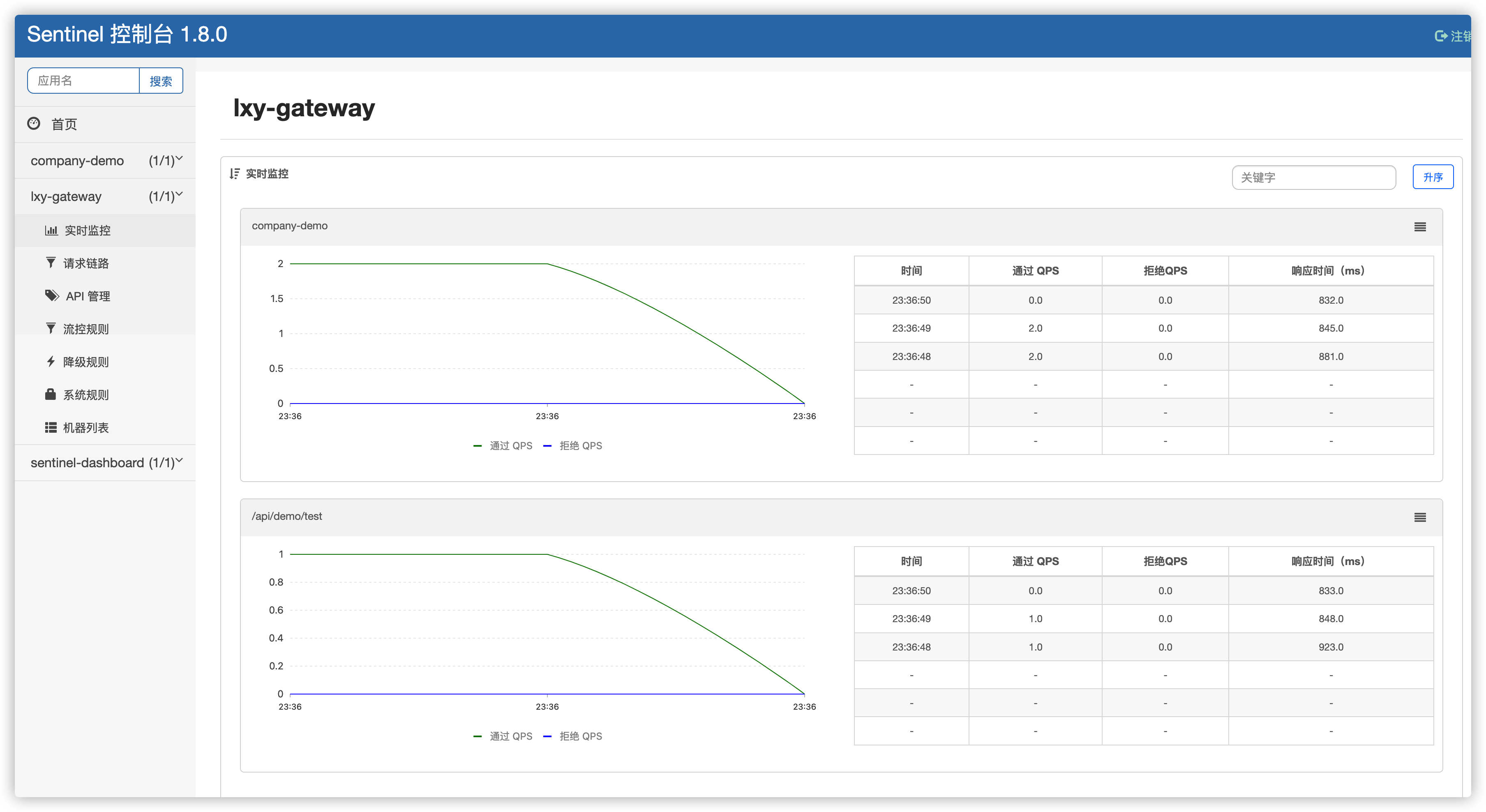Expand the sentinel-dashboard application entry

(105, 461)
